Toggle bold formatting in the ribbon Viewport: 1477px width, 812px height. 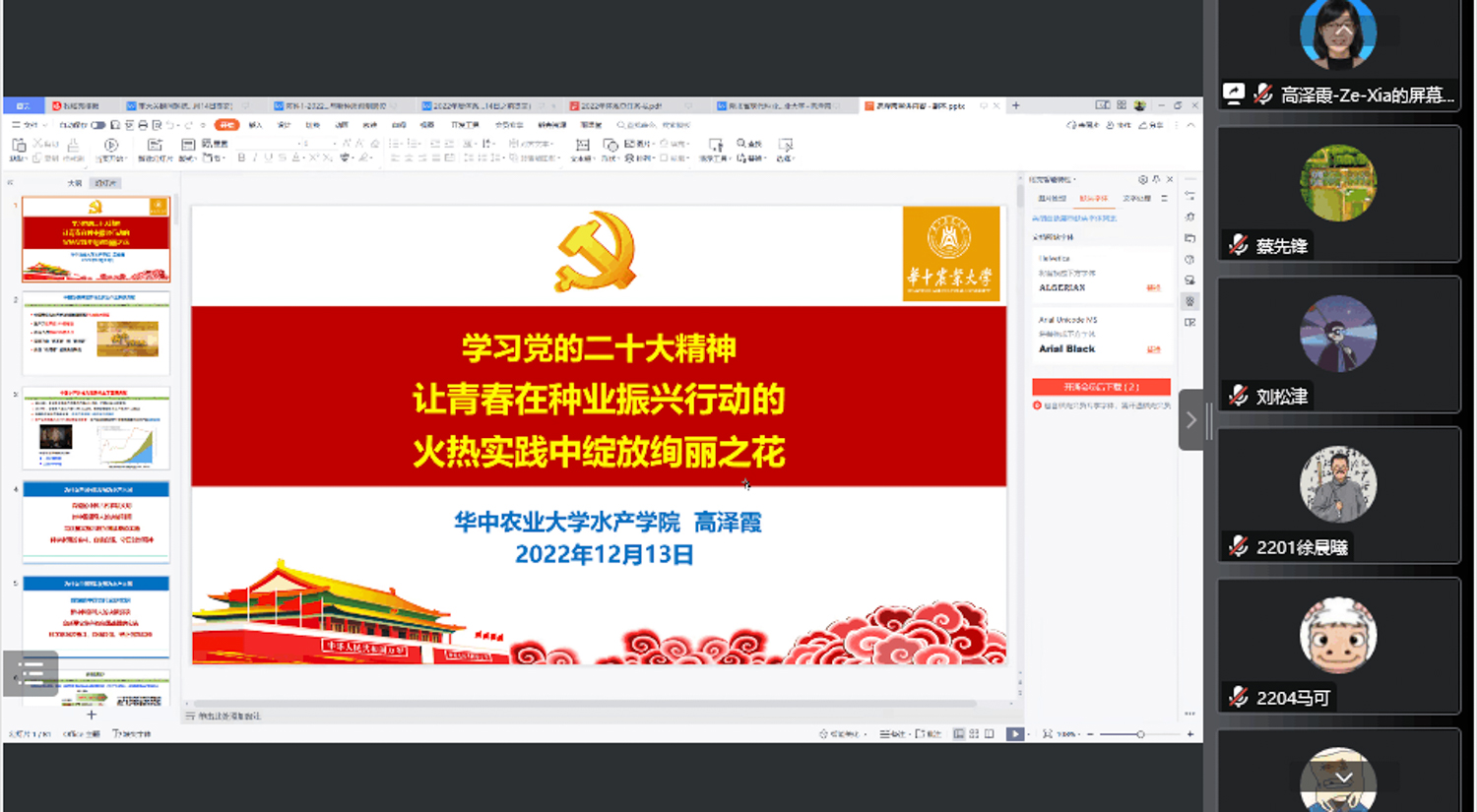[242, 156]
